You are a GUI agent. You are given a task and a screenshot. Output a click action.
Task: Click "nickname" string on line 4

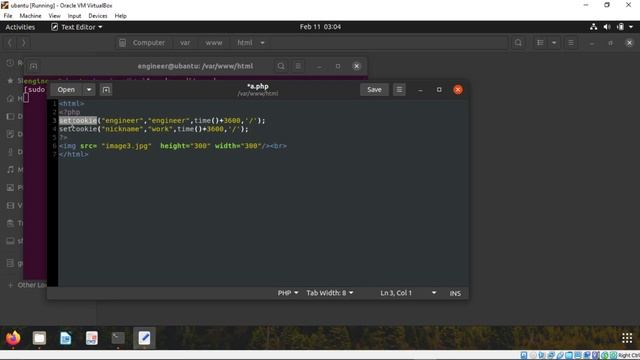[122, 129]
